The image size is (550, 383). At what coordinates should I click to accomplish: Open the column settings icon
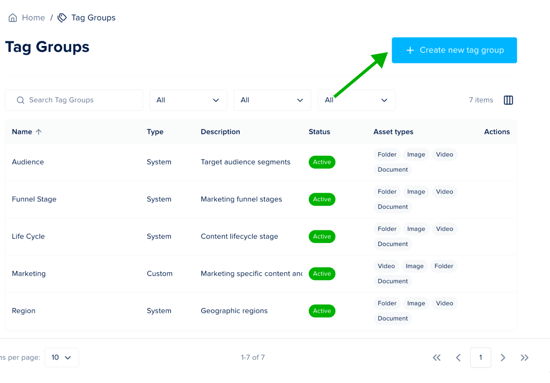pyautogui.click(x=508, y=100)
